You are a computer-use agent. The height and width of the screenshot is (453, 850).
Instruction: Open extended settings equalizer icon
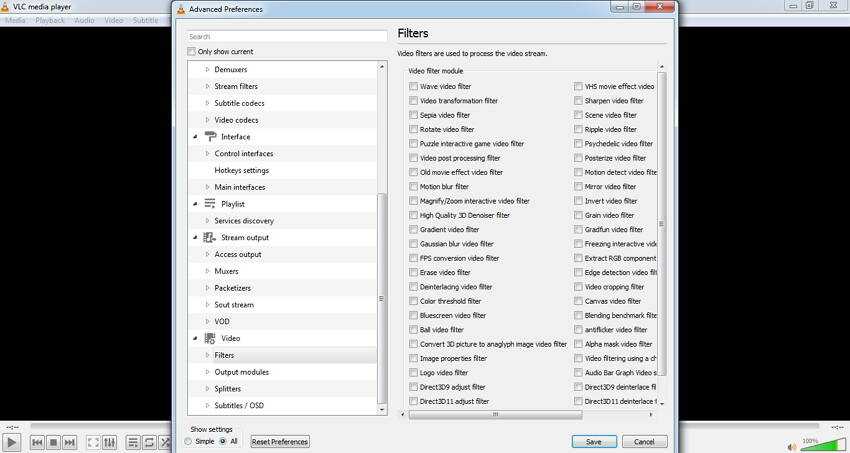[109, 442]
